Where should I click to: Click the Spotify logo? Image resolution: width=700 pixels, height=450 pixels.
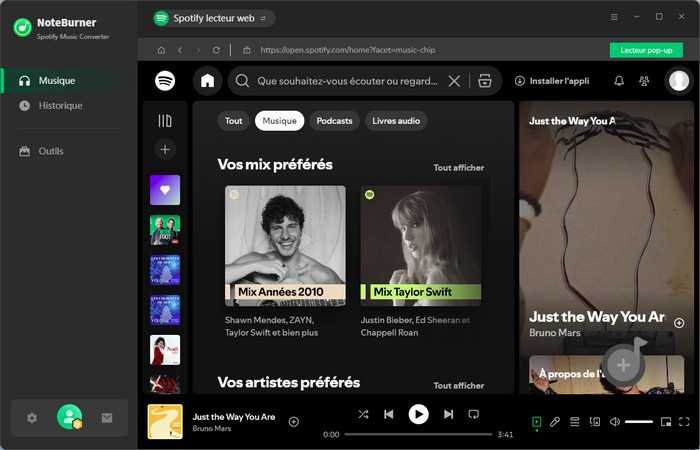coord(165,81)
